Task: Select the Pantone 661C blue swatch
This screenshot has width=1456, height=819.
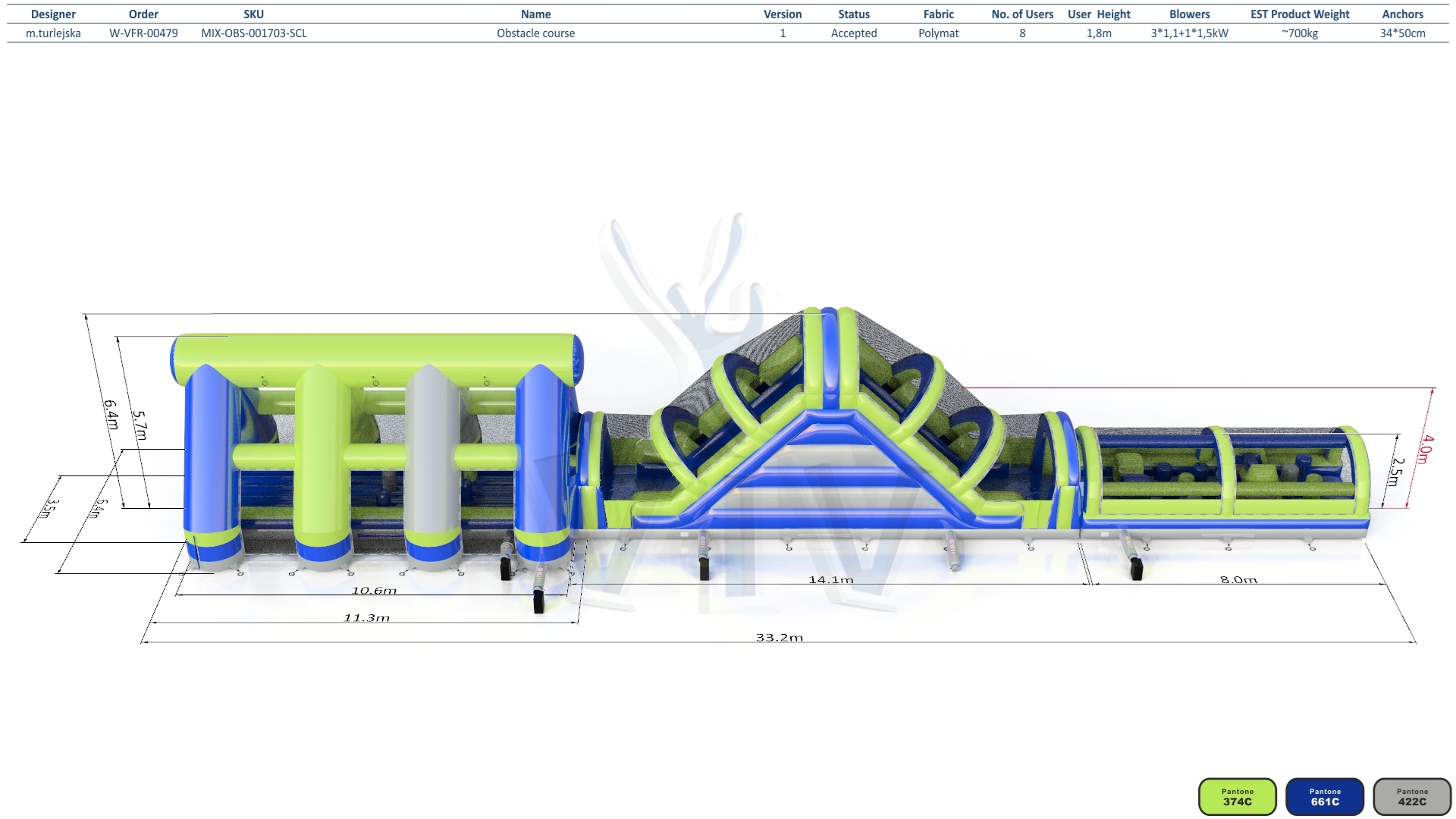Action: pos(1325,797)
